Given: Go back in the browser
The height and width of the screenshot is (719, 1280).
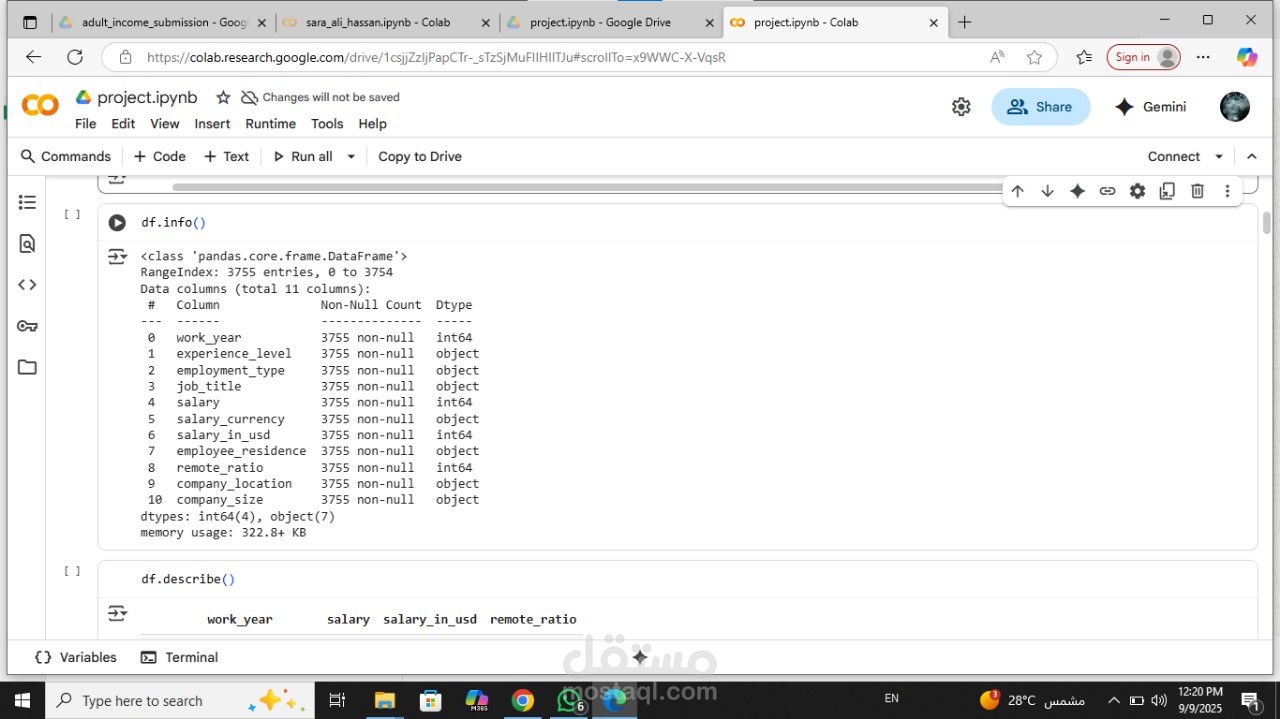Looking at the screenshot, I should 33,57.
